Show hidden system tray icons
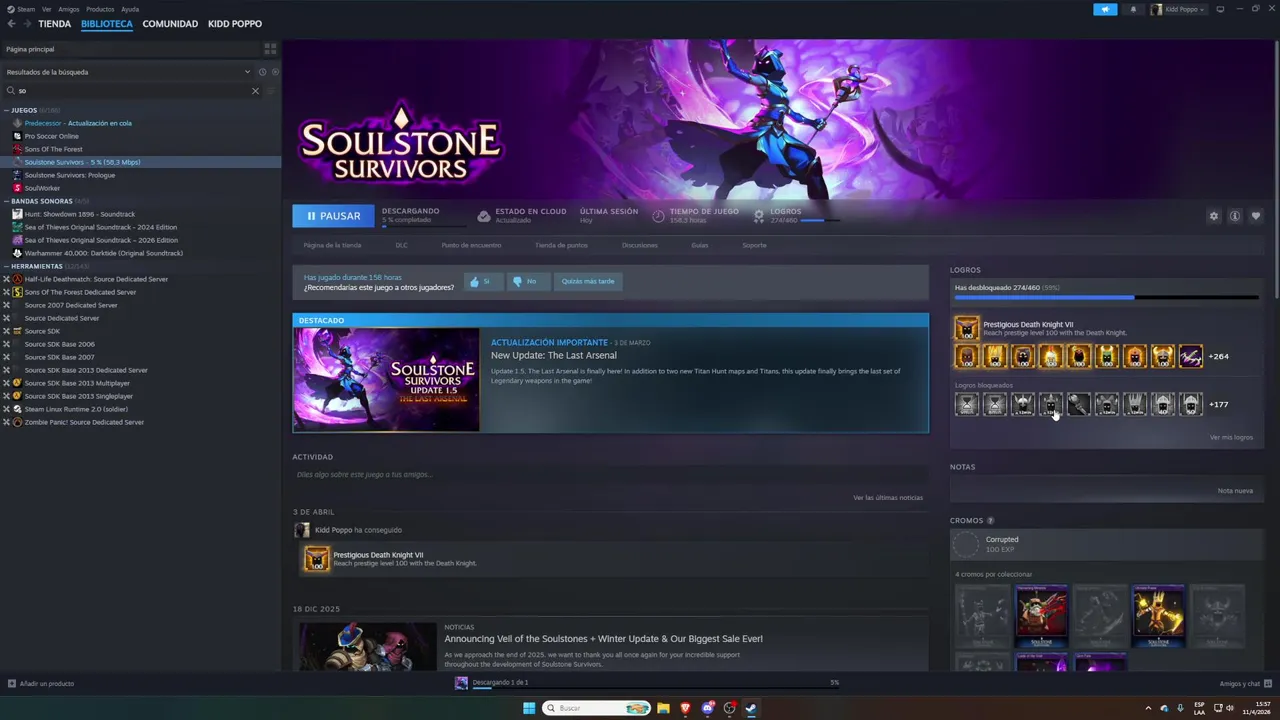Screen dimensions: 1280x720 [x=1148, y=708]
